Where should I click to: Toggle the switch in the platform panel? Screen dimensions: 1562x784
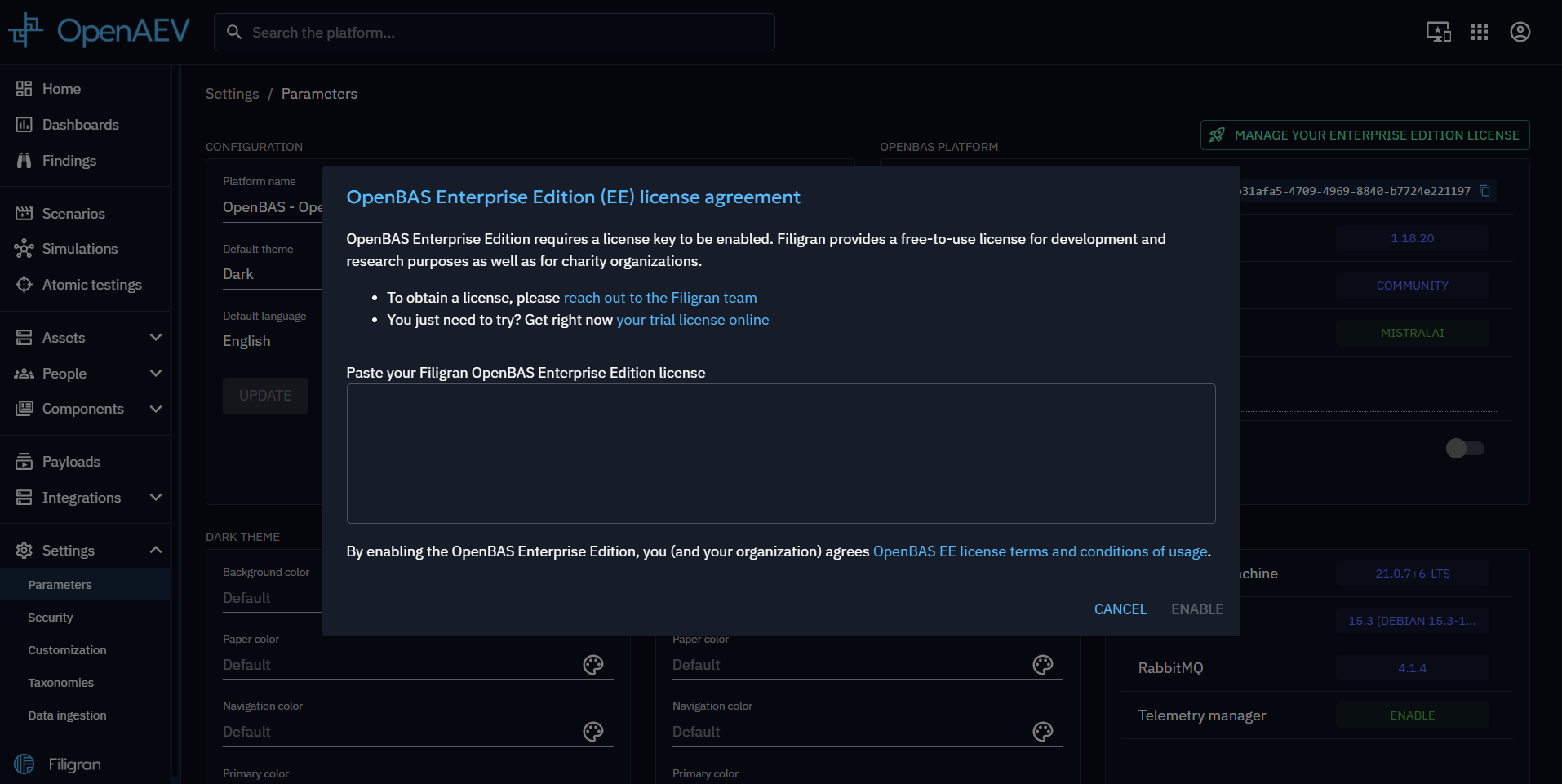pos(1464,448)
